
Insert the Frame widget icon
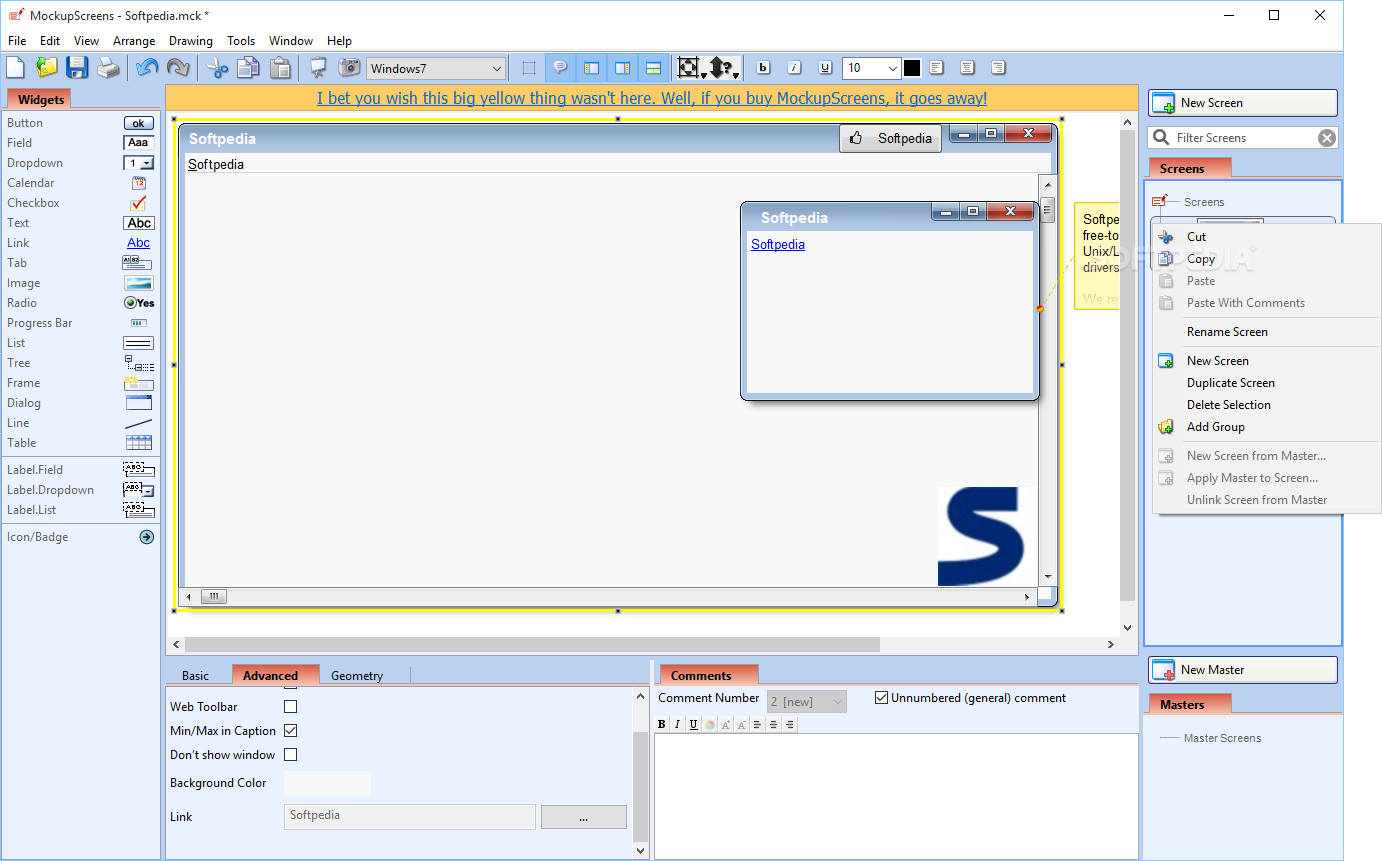[x=139, y=383]
